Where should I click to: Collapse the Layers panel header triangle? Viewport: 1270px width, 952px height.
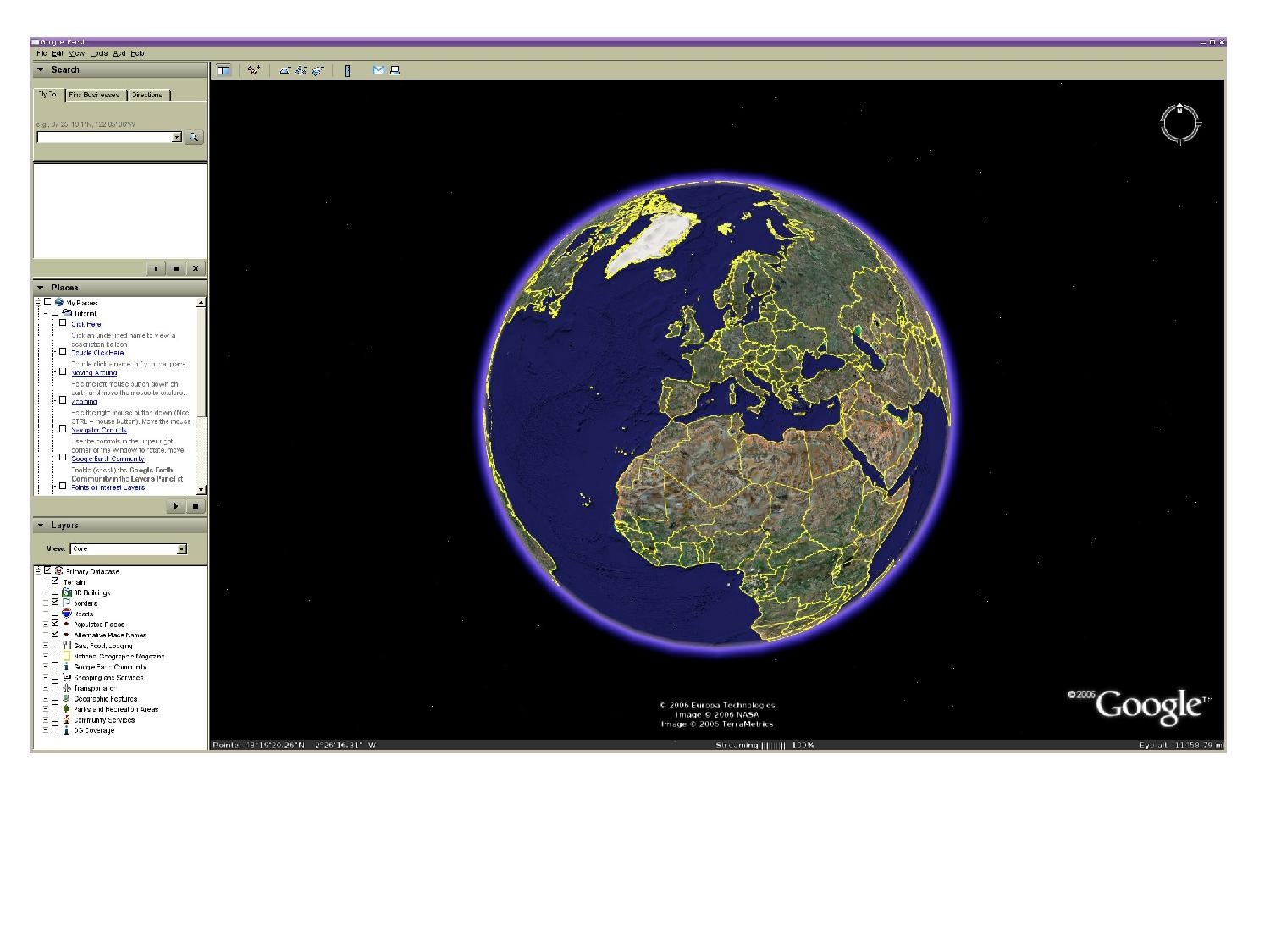41,525
